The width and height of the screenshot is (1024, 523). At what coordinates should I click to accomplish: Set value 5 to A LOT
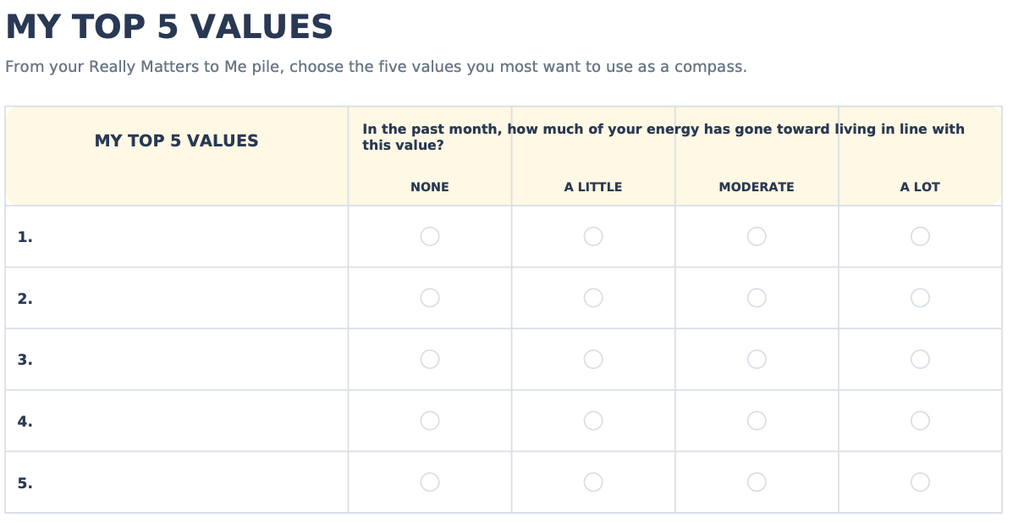920,482
